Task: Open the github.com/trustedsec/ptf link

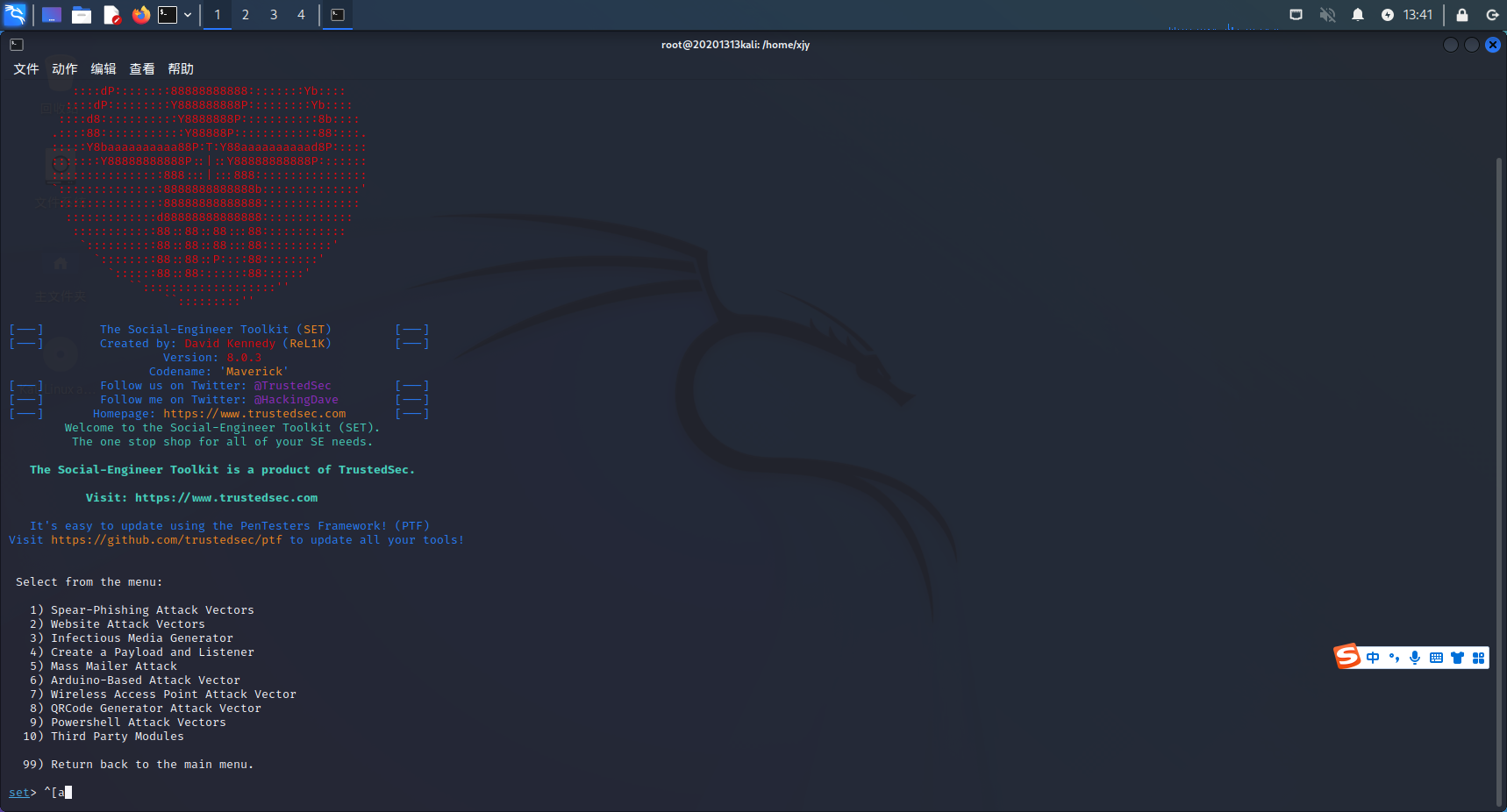Action: 167,540
